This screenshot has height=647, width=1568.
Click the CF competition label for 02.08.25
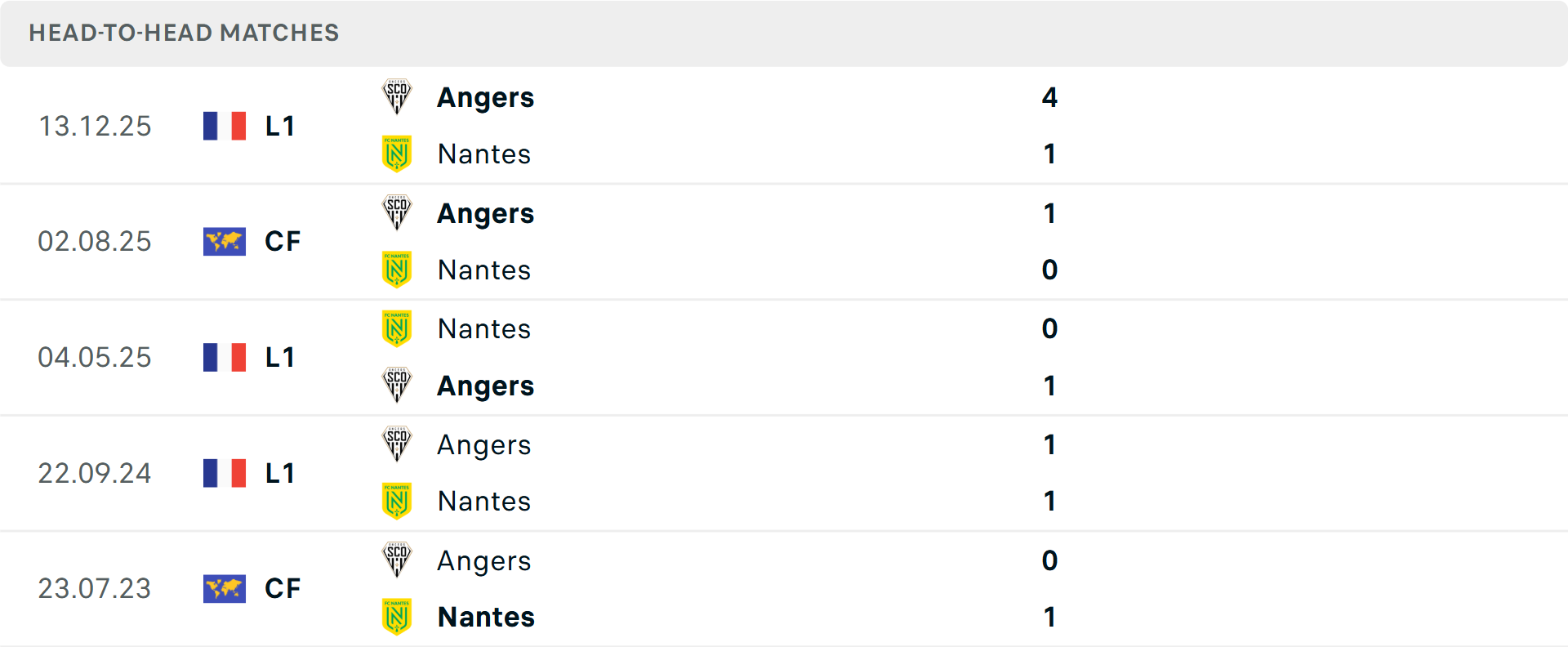[x=282, y=241]
